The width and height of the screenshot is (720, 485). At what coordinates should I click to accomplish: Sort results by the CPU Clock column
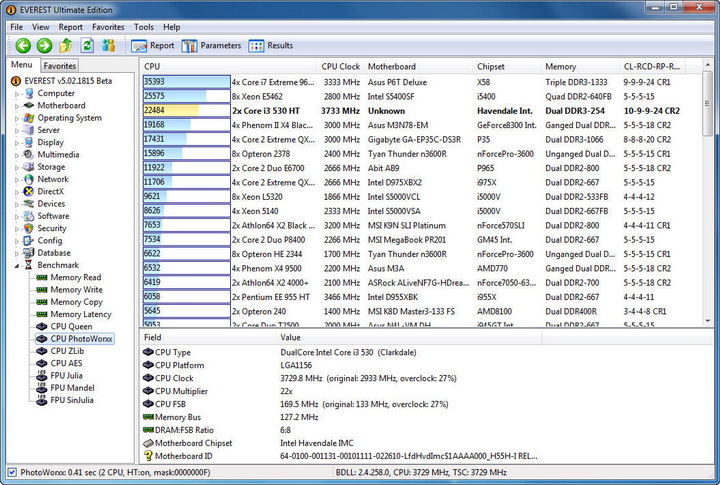coord(340,67)
